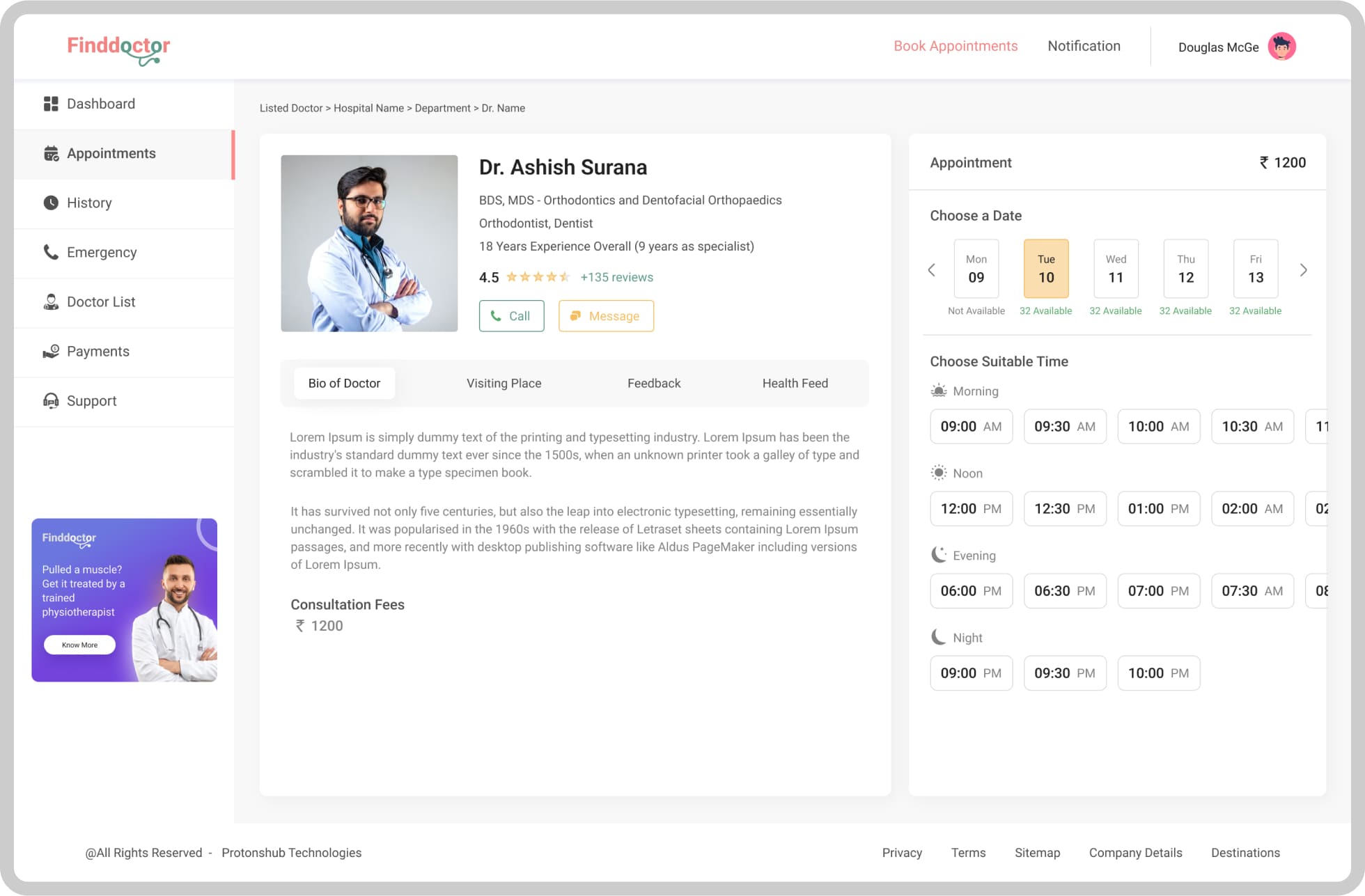Open Hospital Name in breadcrumb

pos(368,109)
